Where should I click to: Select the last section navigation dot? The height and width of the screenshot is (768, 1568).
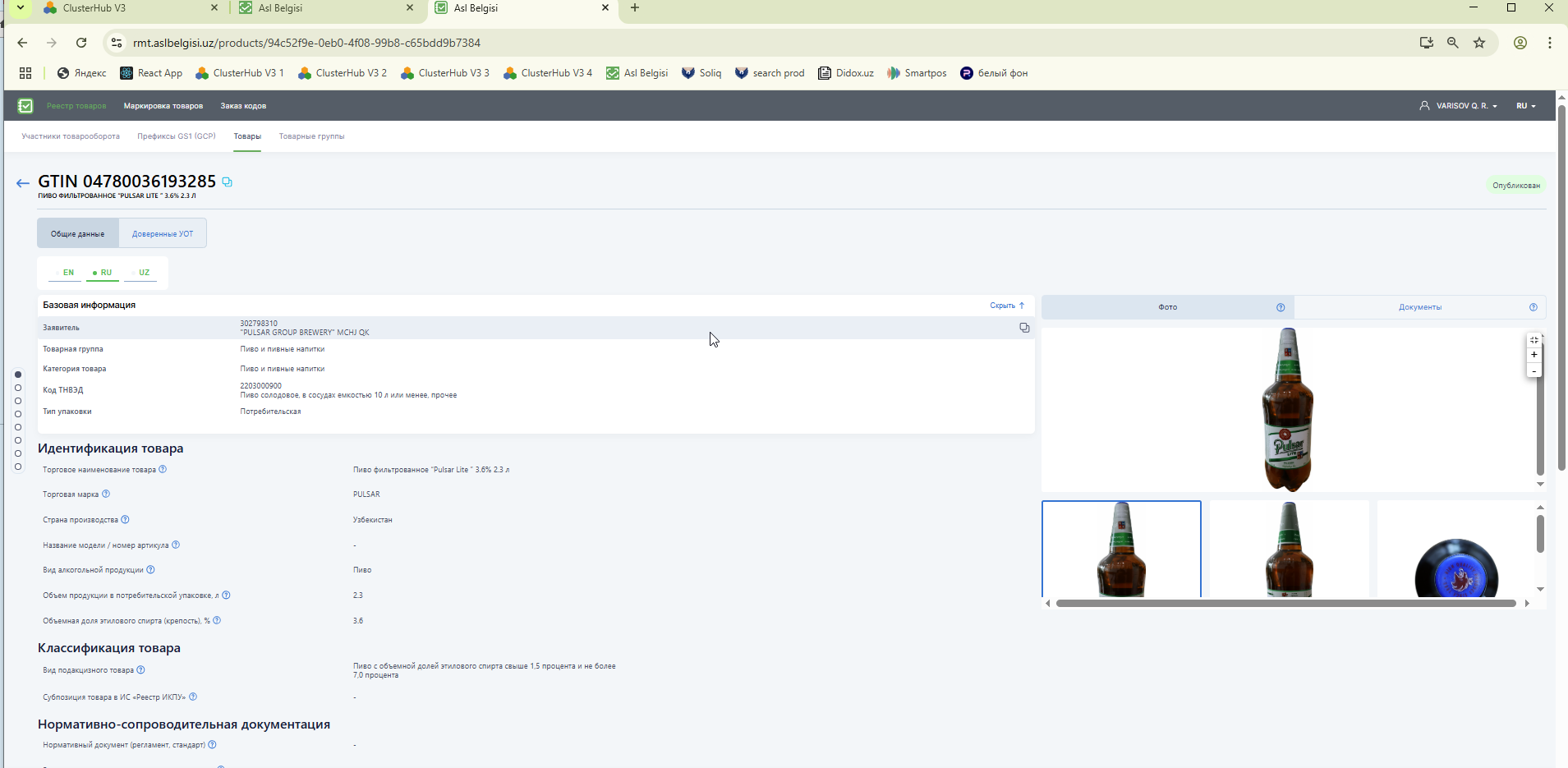[18, 467]
